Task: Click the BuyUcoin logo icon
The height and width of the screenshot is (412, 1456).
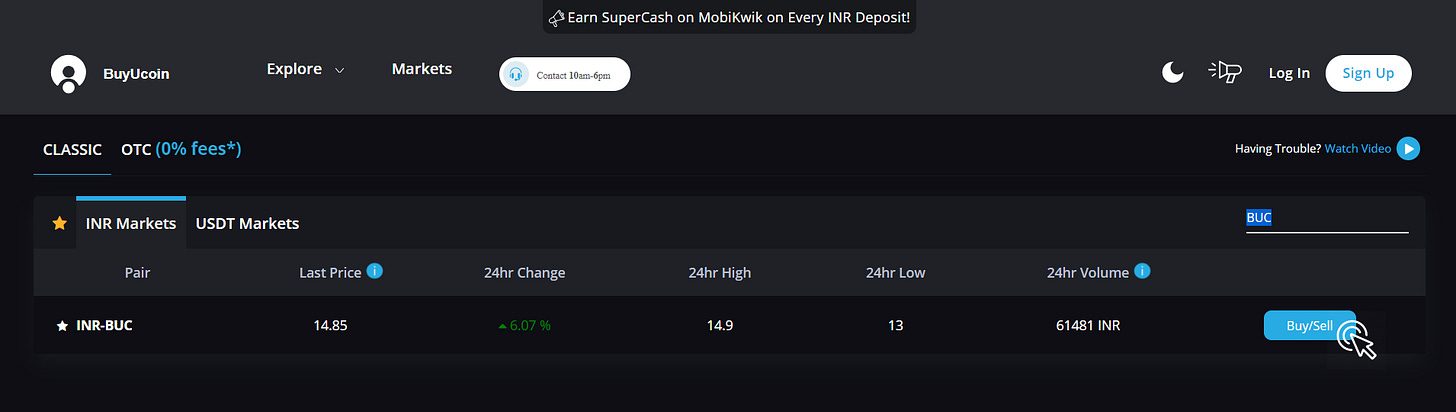Action: coord(68,74)
